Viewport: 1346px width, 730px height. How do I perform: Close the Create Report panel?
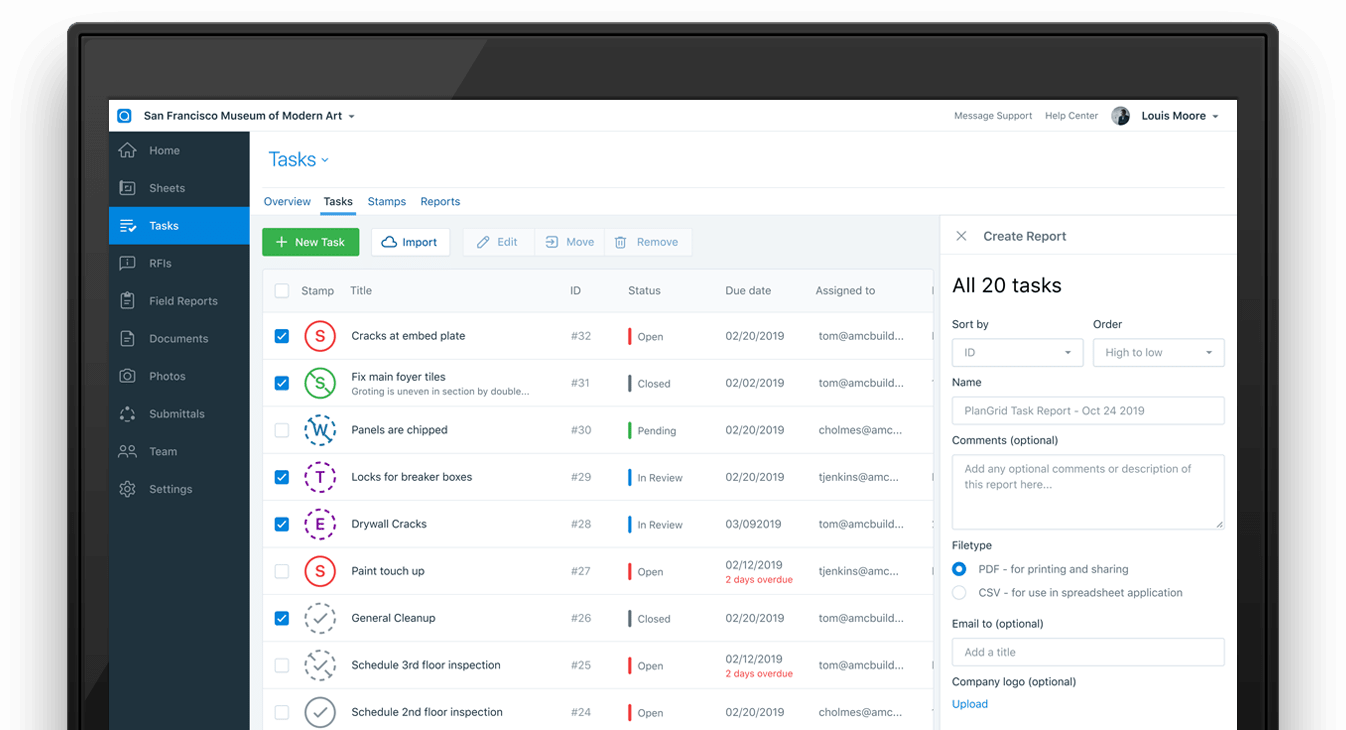tap(961, 236)
